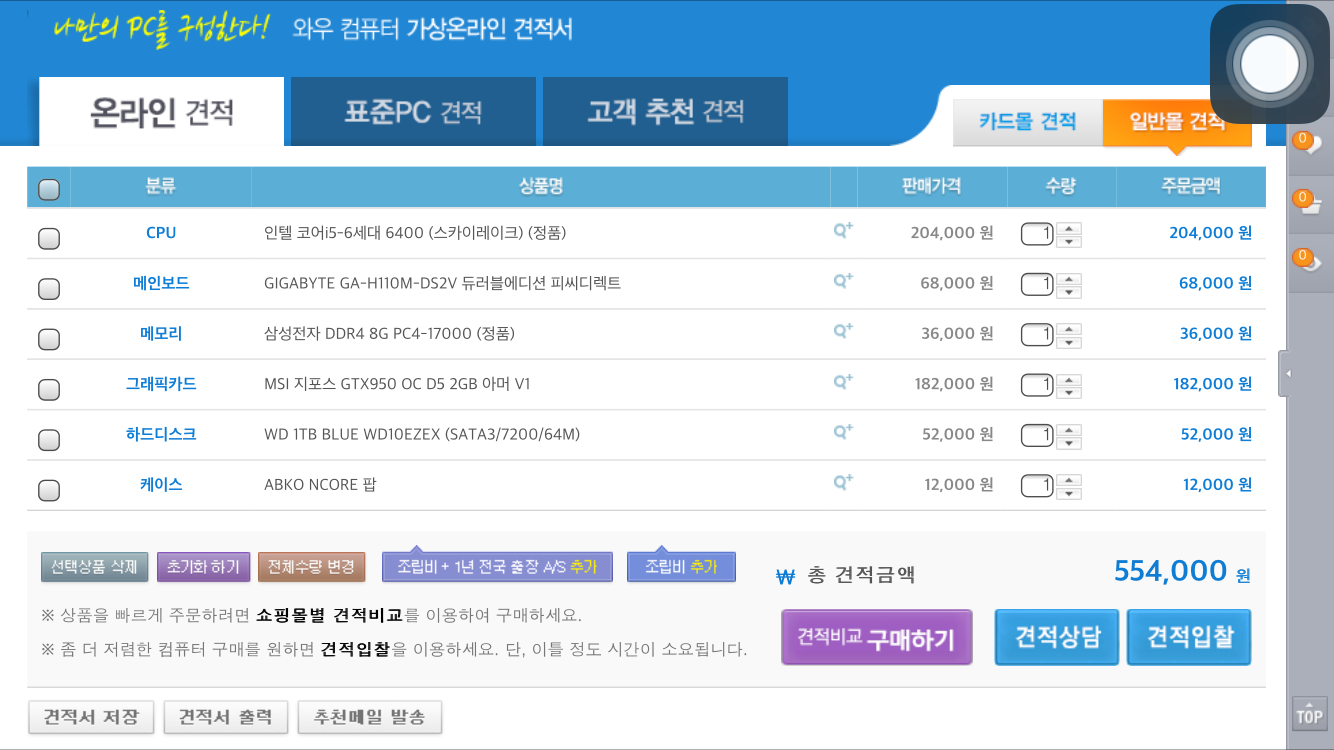Open the sidebar shopping cart icon

[x=1307, y=202]
